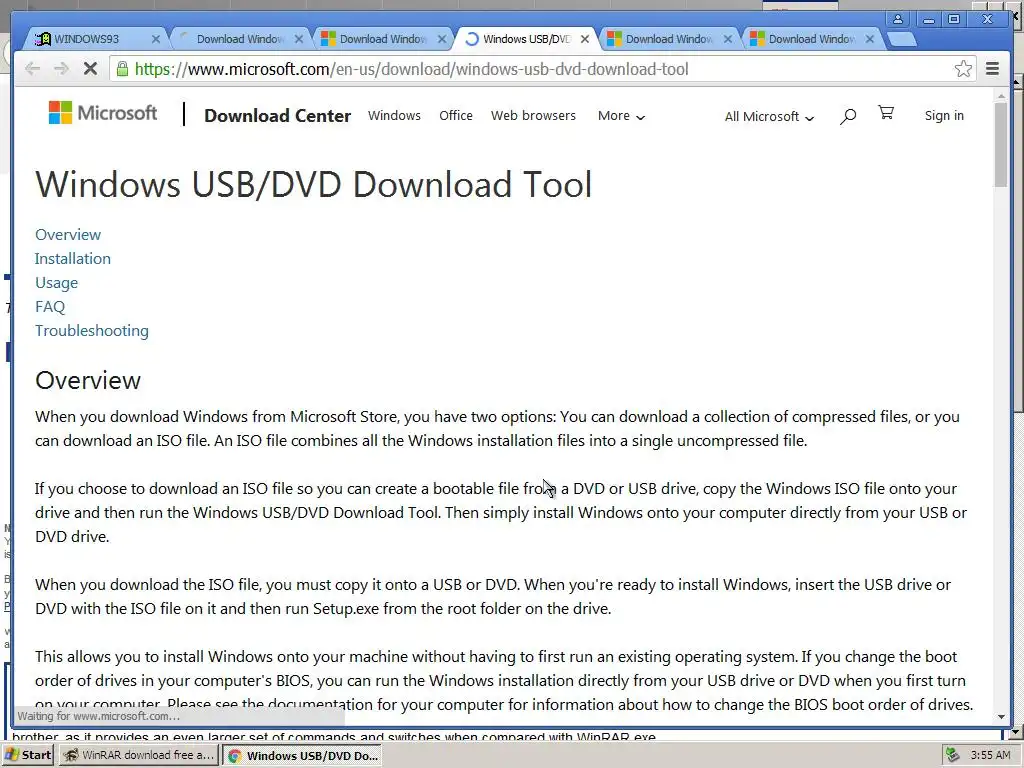Jump to the Overview section link

pos(68,234)
